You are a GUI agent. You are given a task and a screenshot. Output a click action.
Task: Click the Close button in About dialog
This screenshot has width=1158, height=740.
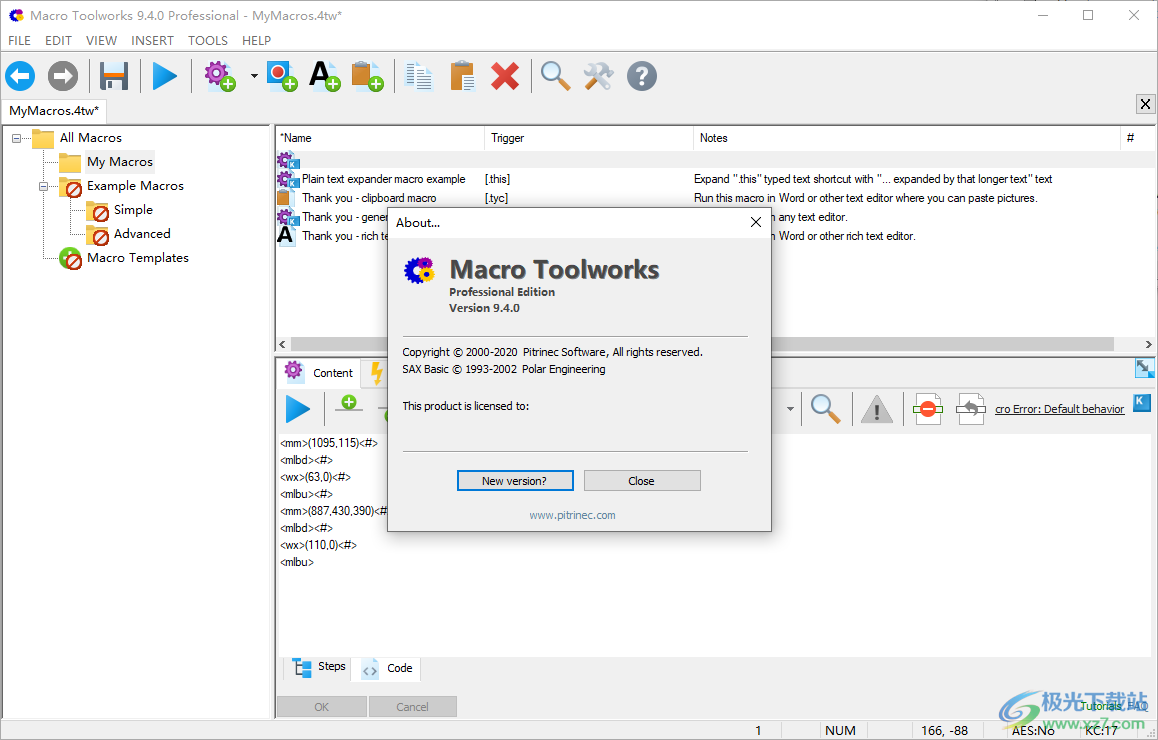tap(642, 481)
